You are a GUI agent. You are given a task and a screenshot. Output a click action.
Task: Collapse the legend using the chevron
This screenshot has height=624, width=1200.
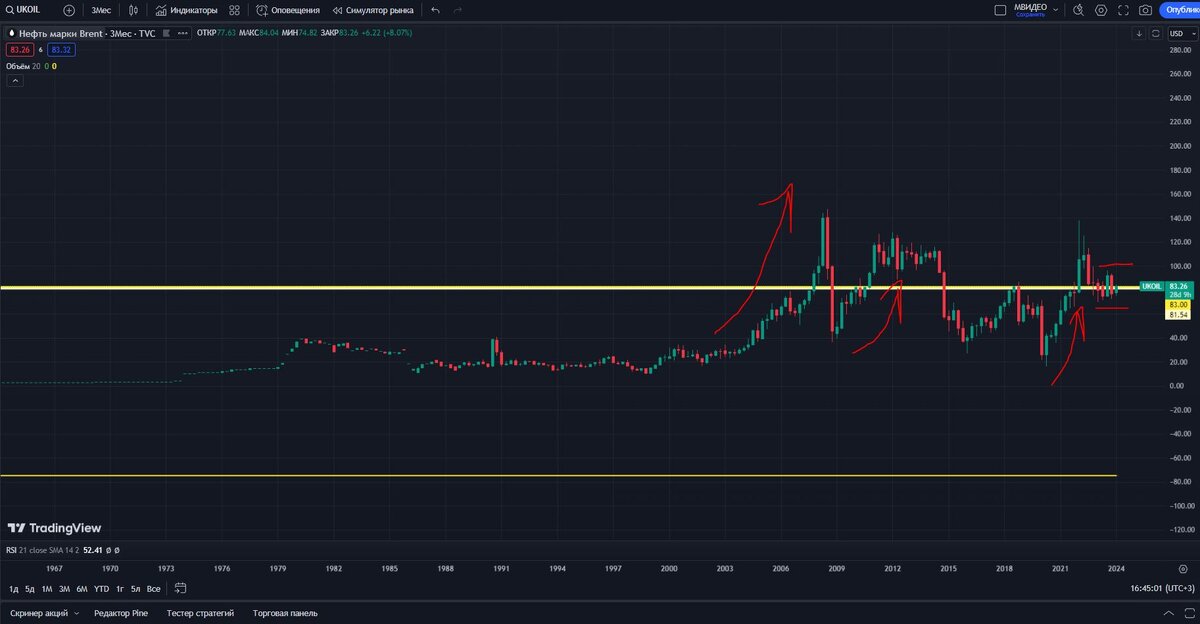click(x=14, y=79)
